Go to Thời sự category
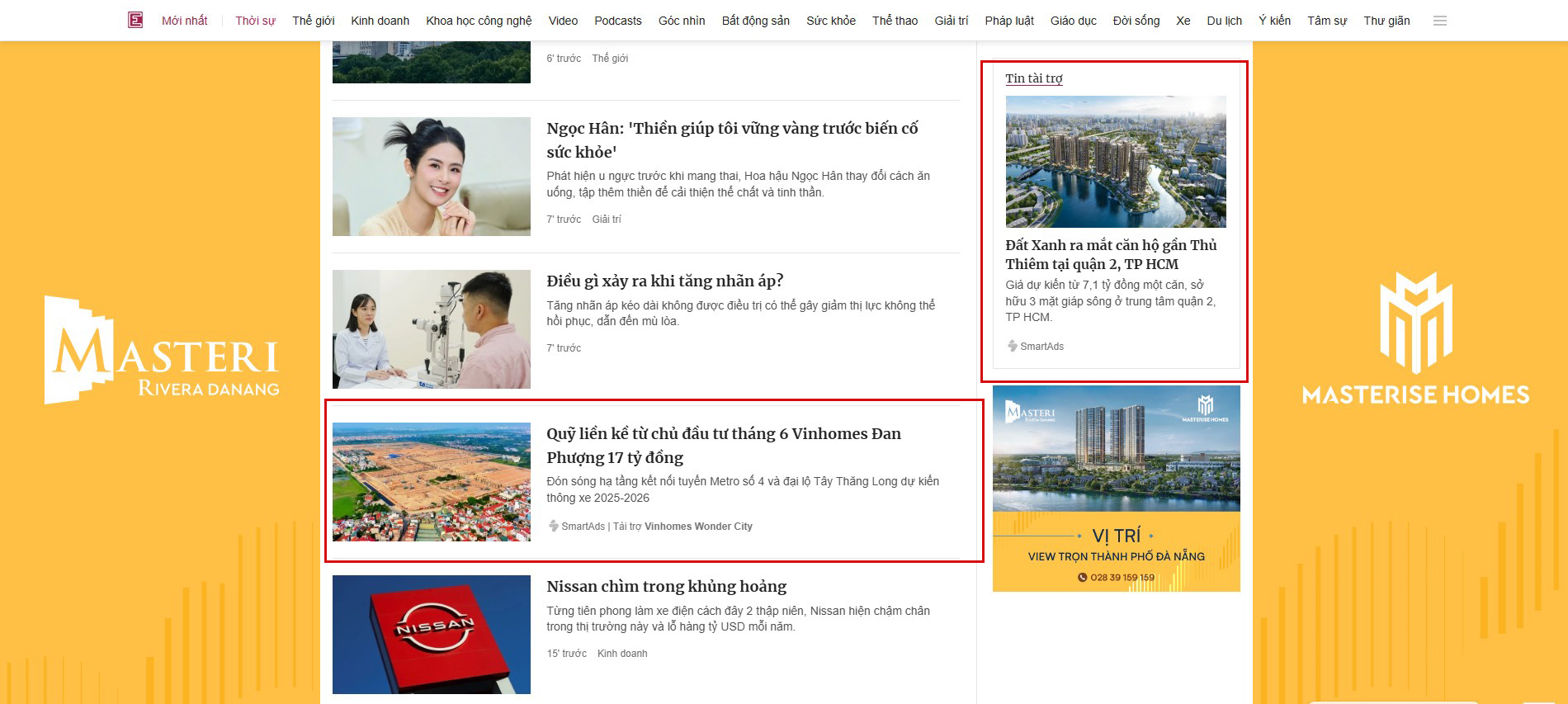 [255, 21]
